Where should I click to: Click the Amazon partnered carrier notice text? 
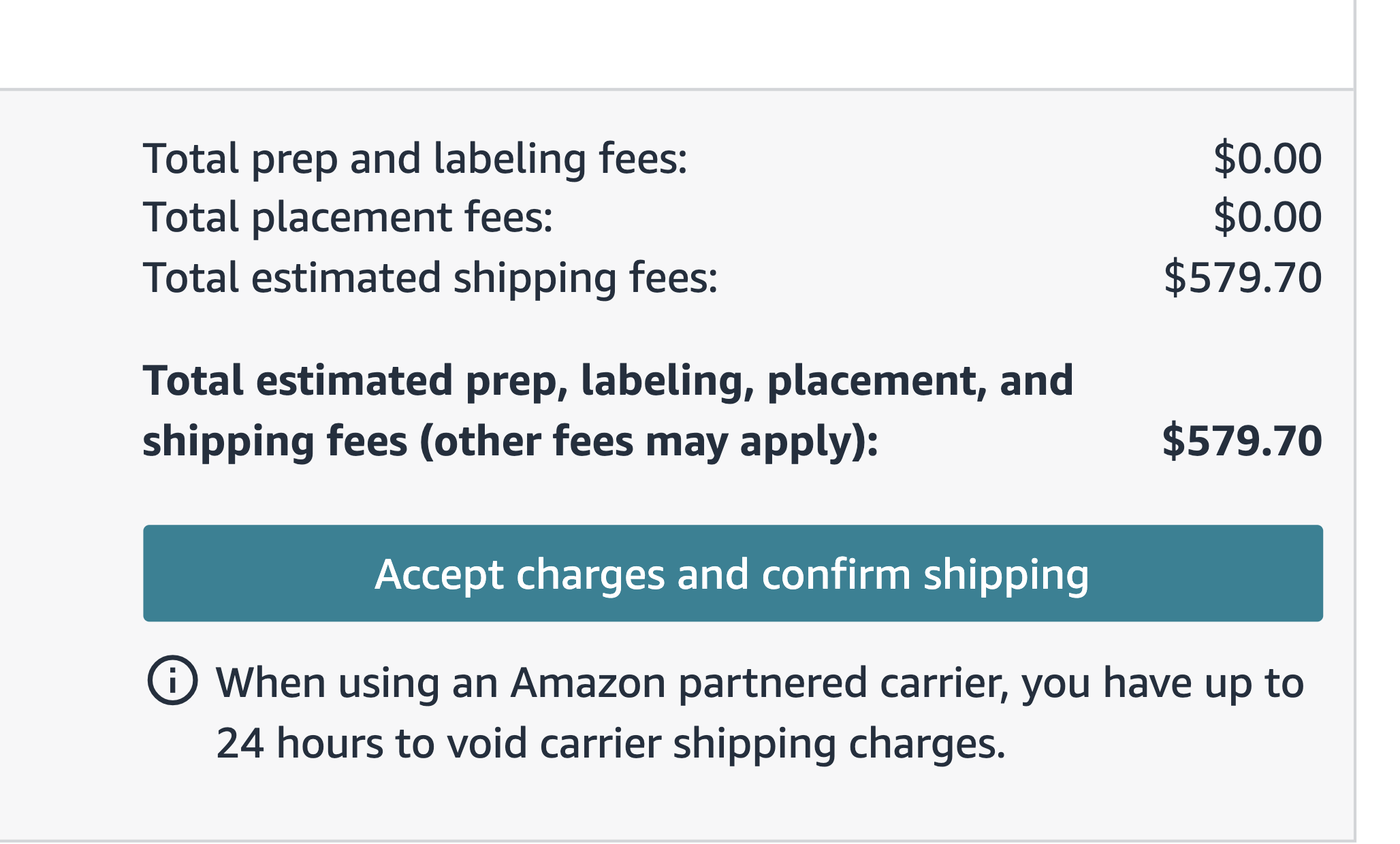click(760, 683)
